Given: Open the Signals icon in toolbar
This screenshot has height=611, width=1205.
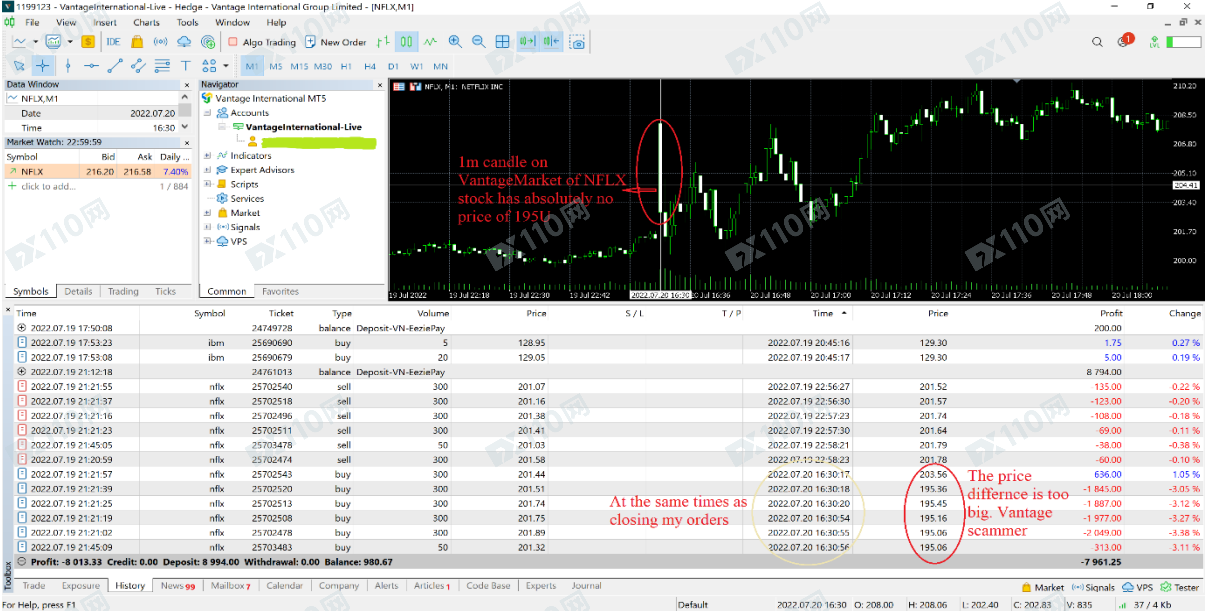Looking at the screenshot, I should 160,42.
